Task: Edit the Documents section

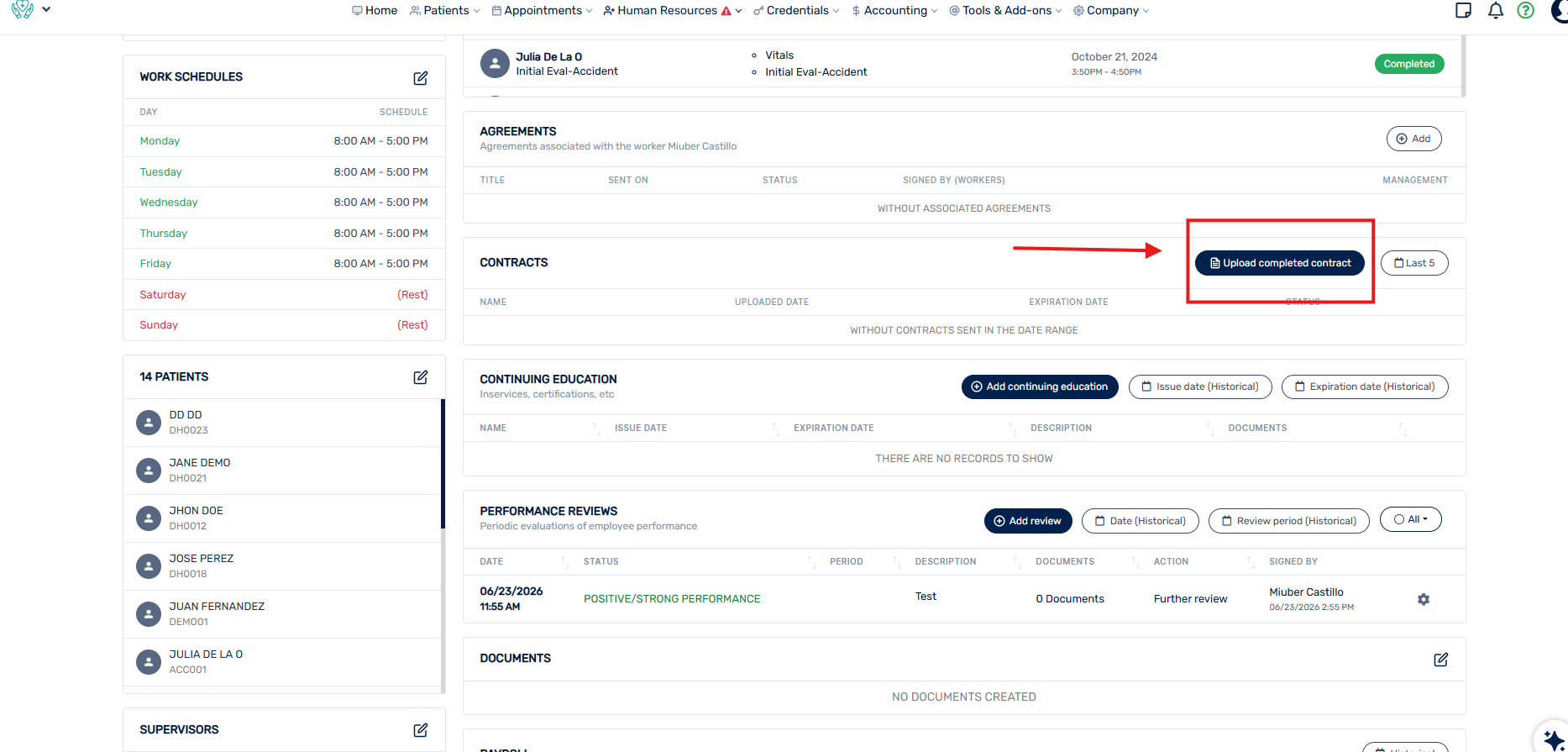Action: click(x=1440, y=660)
